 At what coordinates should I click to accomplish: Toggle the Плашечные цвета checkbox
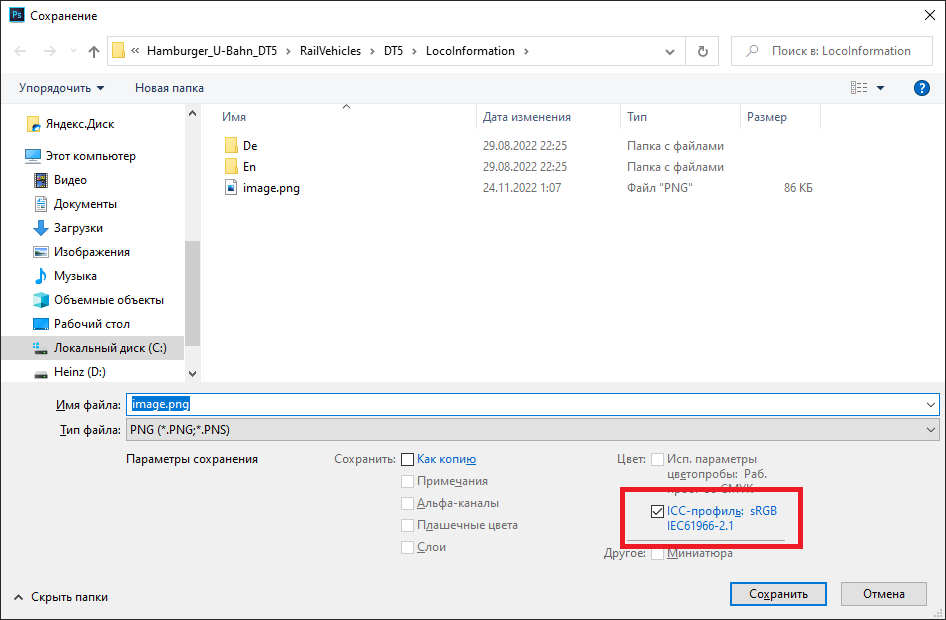coord(407,525)
